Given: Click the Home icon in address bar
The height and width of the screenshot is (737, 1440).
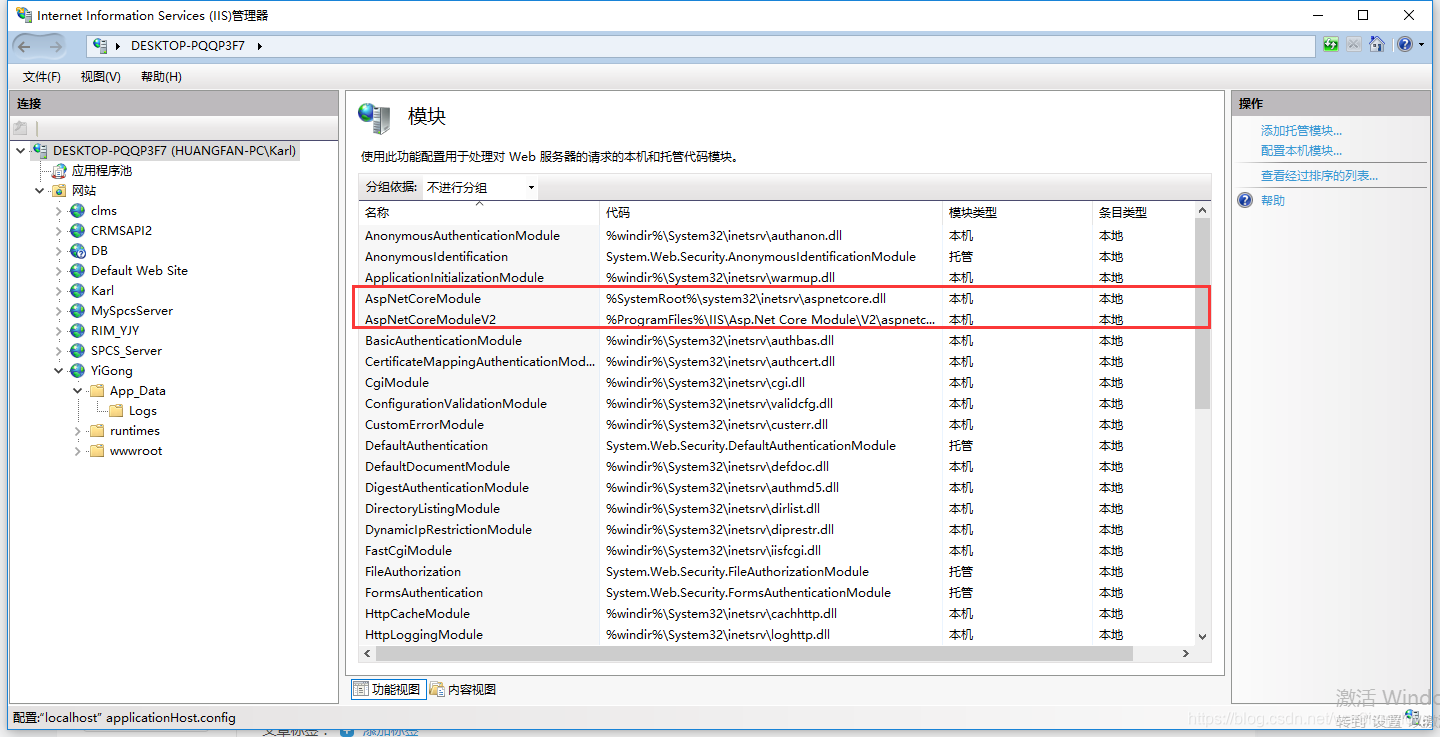Looking at the screenshot, I should (x=1377, y=45).
